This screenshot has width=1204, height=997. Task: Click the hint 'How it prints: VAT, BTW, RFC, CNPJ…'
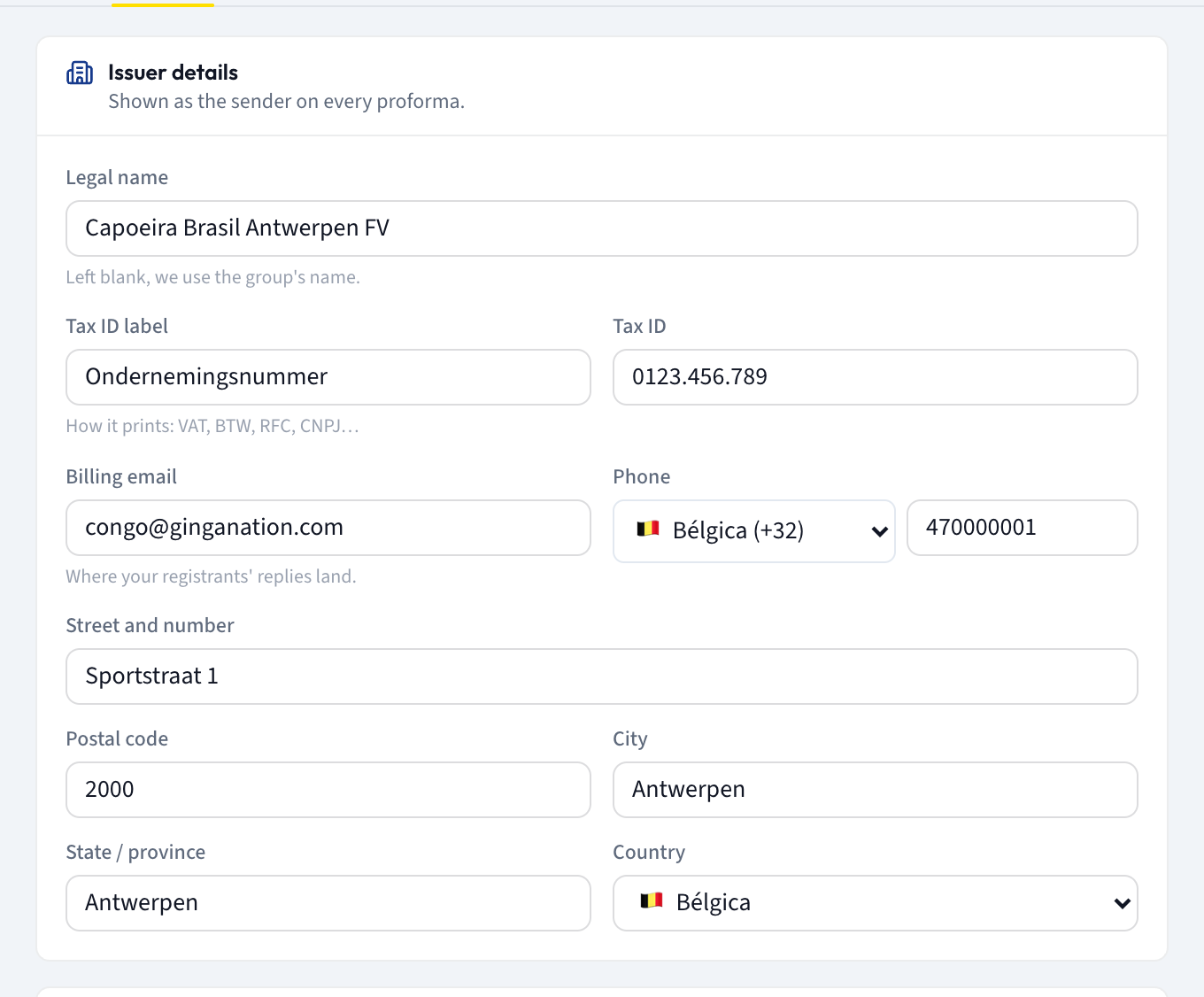(212, 426)
